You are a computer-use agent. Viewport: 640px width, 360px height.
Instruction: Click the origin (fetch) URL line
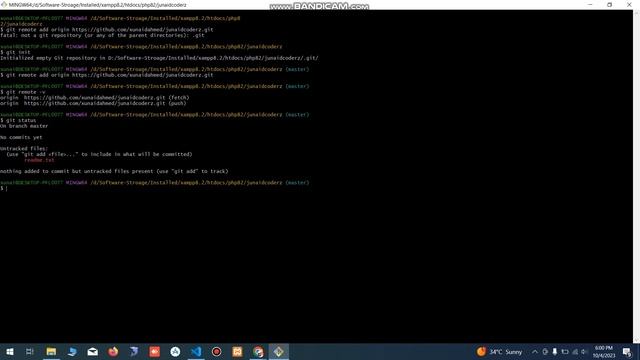(x=95, y=98)
